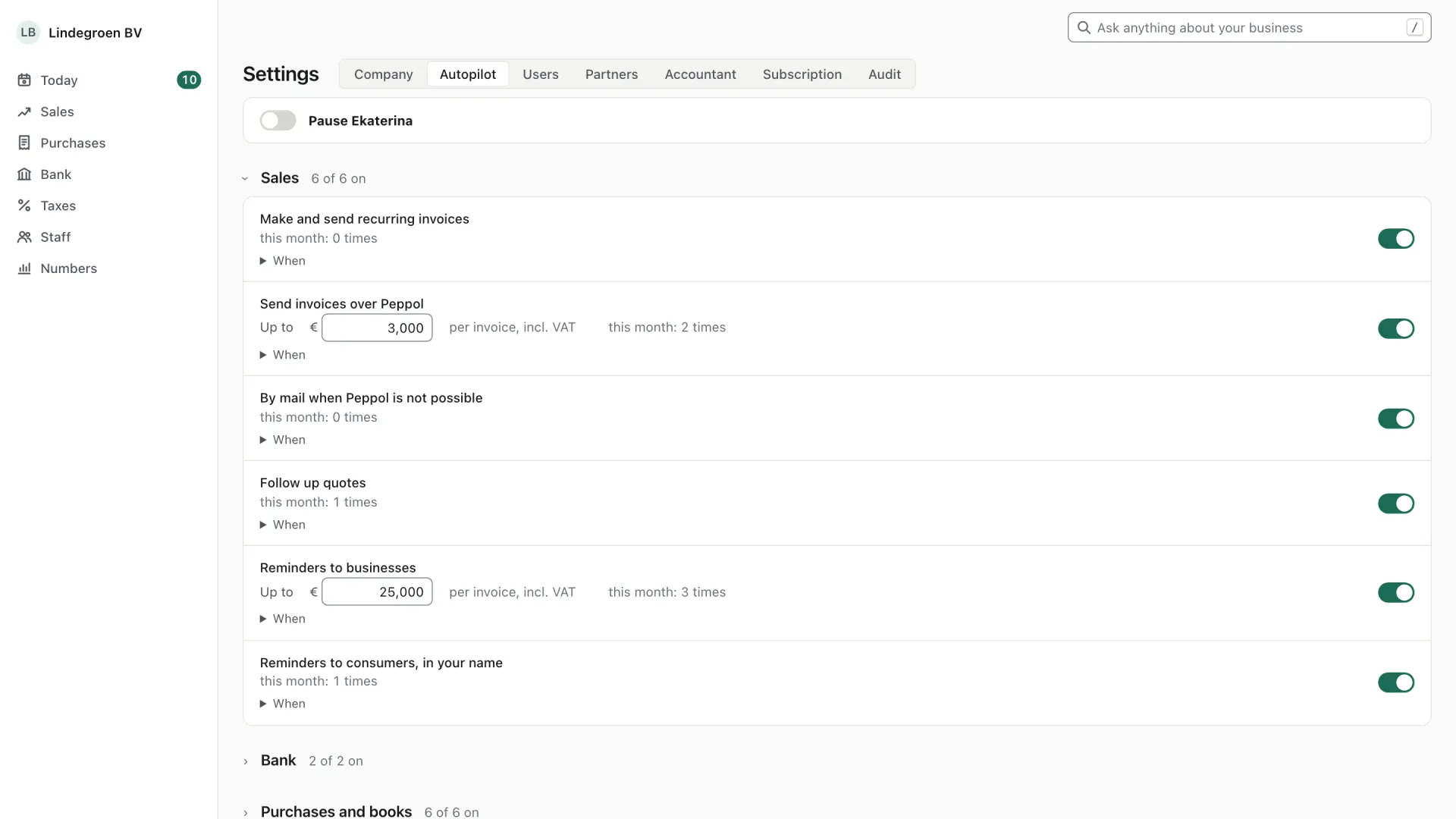This screenshot has height=819, width=1456.
Task: Click the LB company avatar
Action: click(x=28, y=32)
